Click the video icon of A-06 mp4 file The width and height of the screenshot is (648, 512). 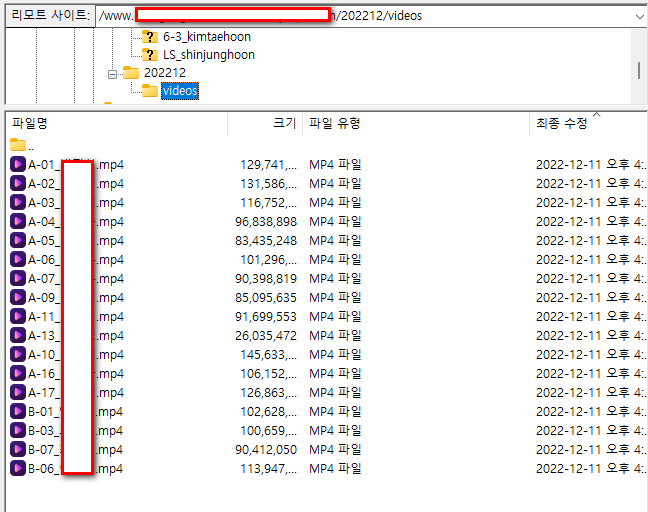(x=18, y=260)
